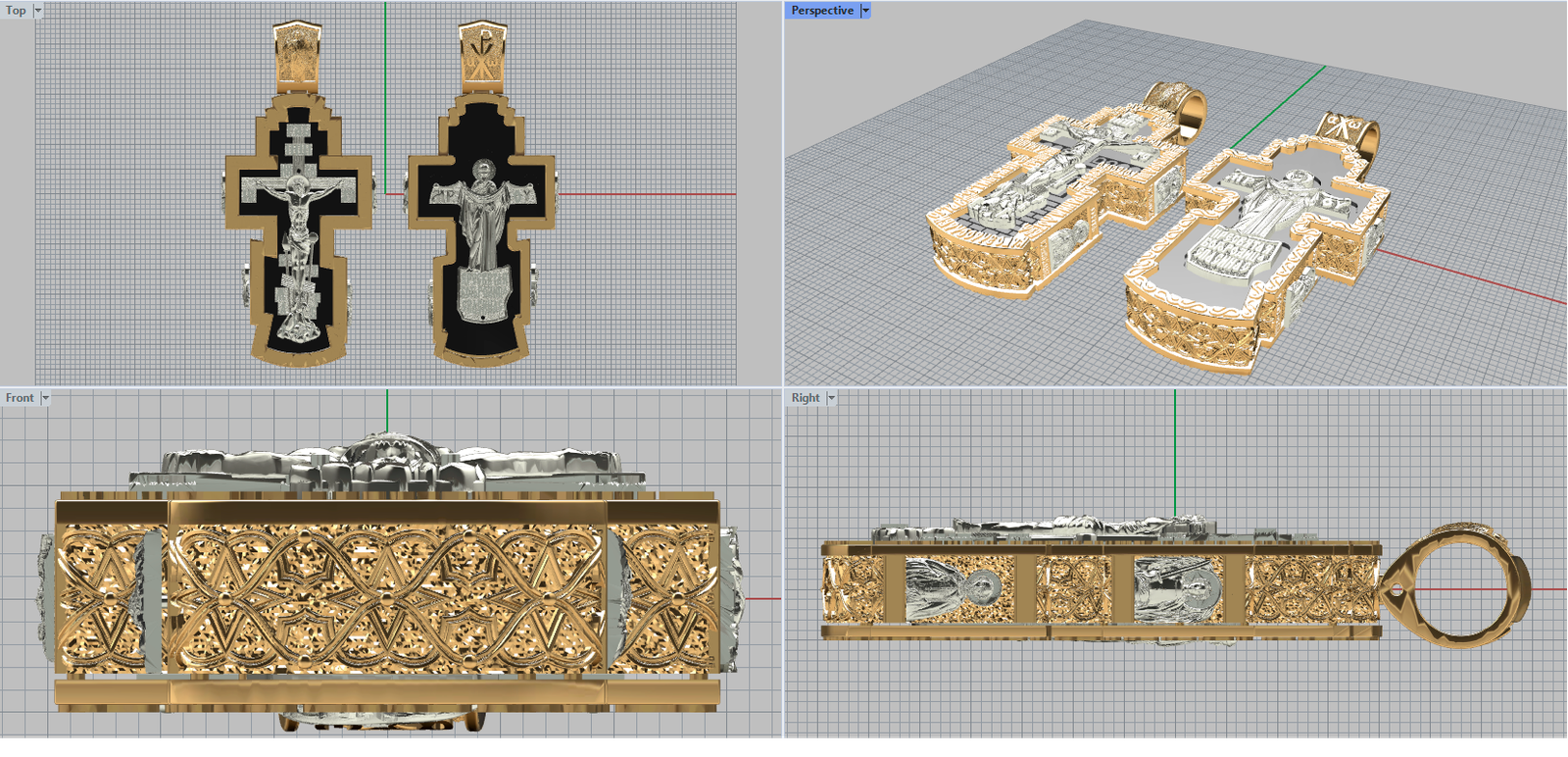
Task: Expand the Perspective viewport menu arrow
Action: (x=865, y=11)
